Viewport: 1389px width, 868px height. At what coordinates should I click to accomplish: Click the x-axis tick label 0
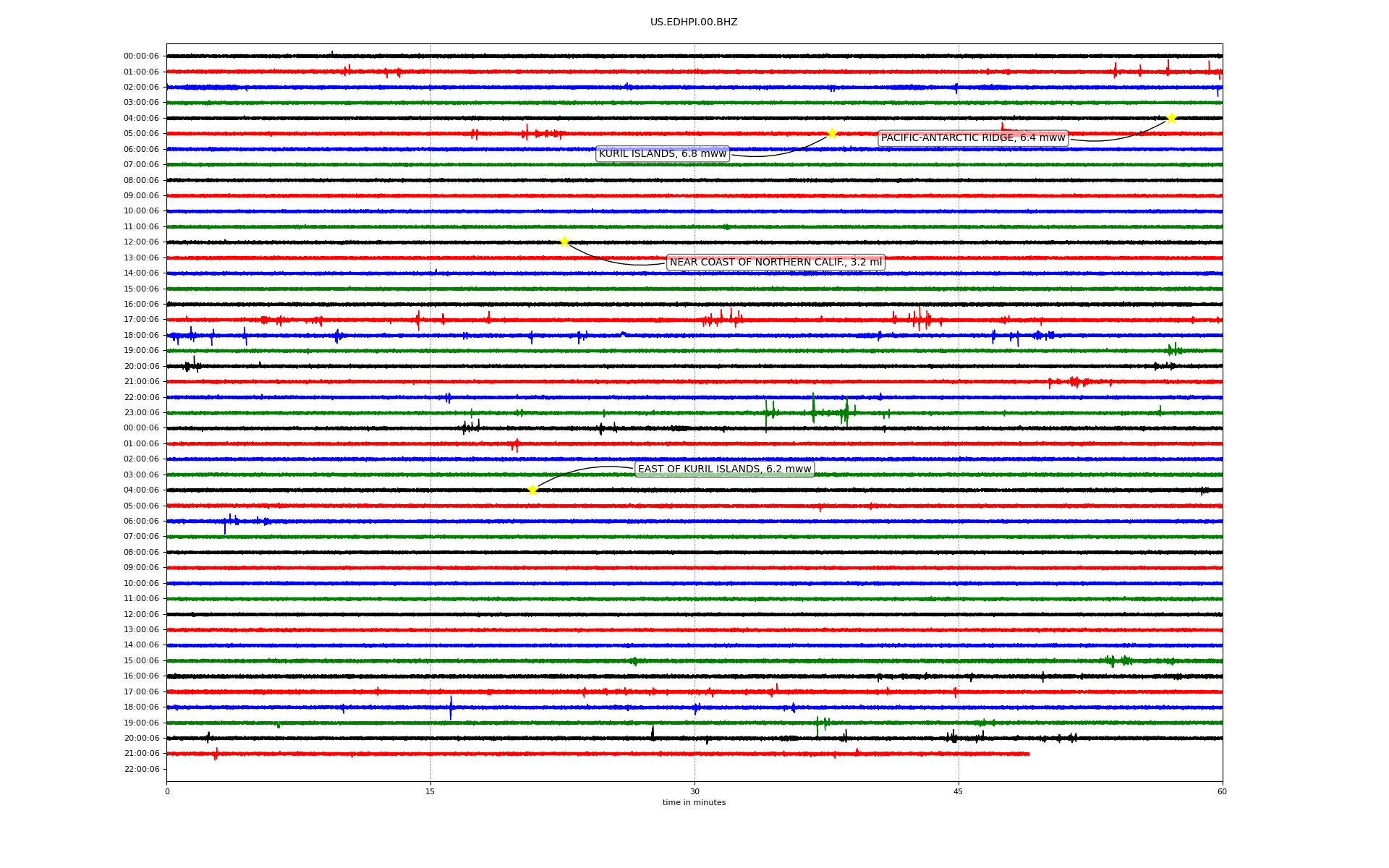[167, 791]
